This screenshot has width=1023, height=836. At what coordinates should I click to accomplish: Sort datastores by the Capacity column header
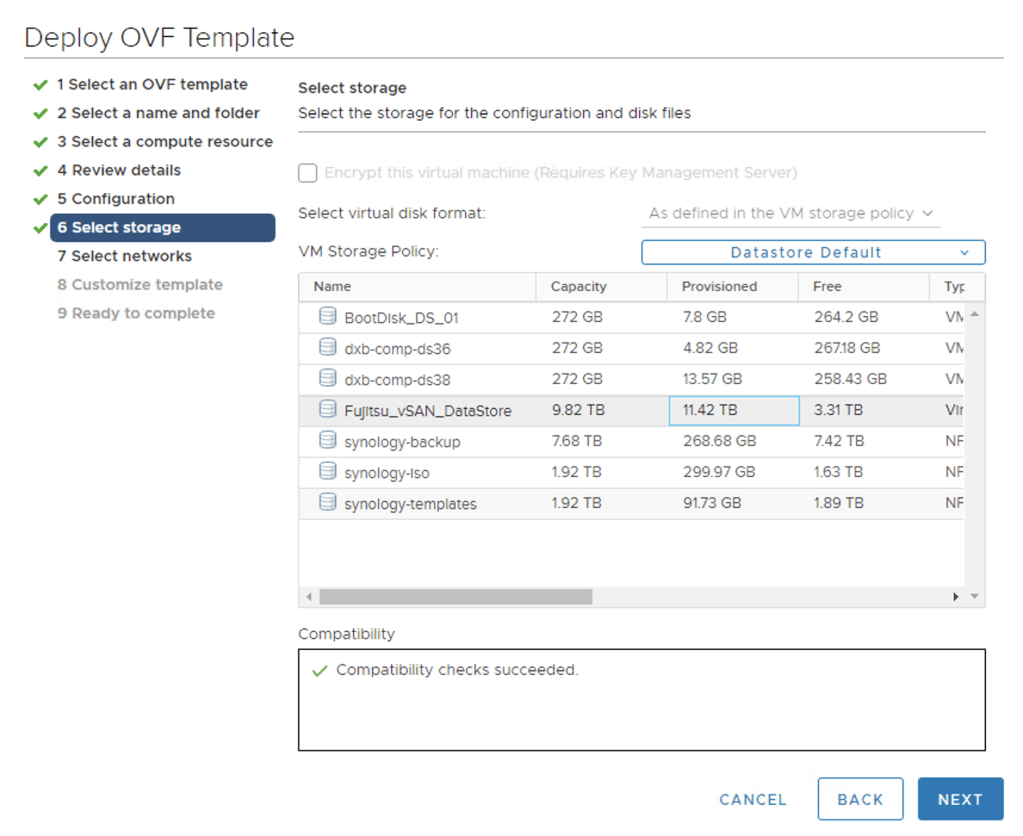[x=579, y=287]
